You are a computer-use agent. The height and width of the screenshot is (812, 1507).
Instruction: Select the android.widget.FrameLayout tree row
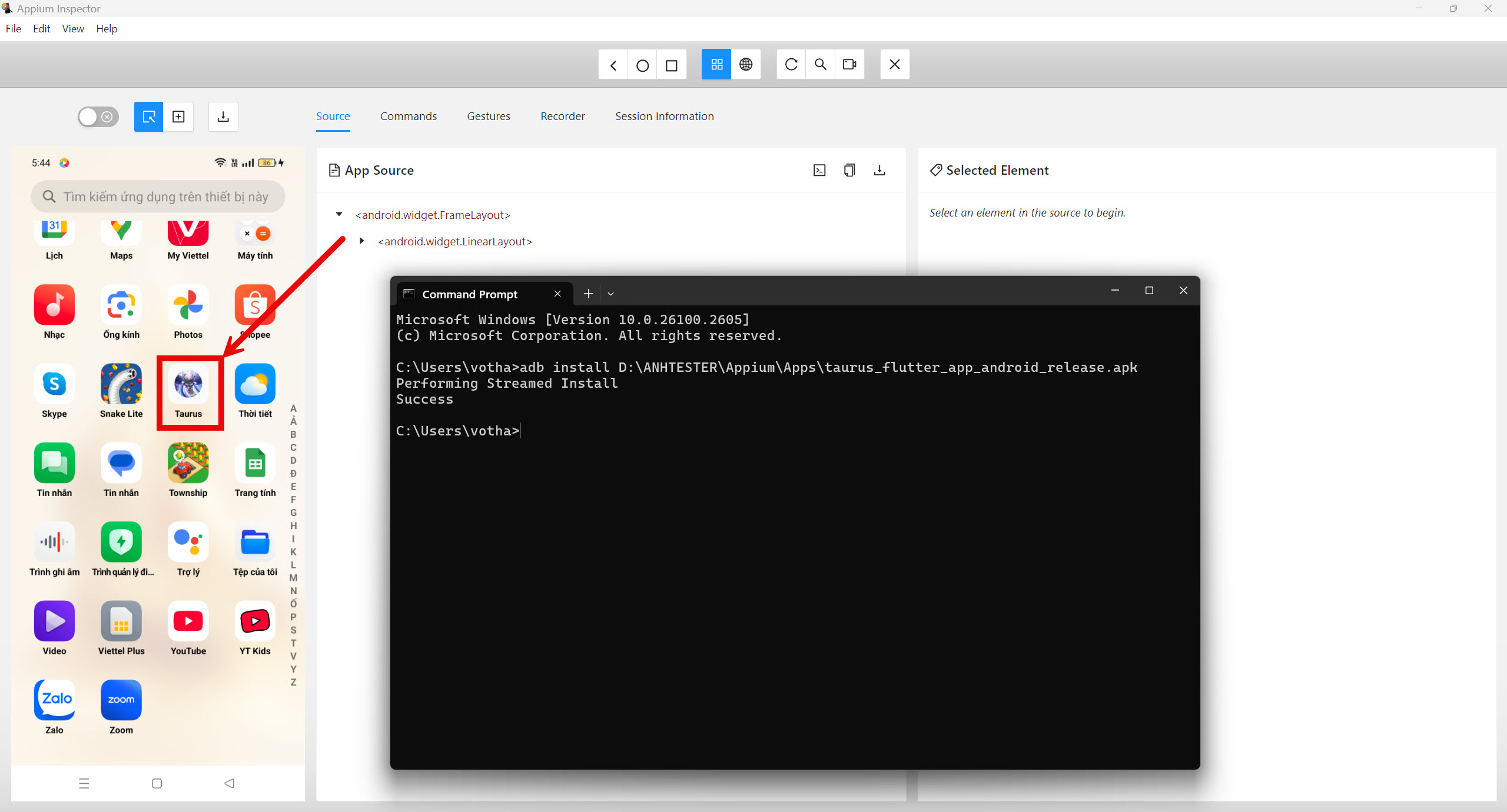(x=433, y=215)
